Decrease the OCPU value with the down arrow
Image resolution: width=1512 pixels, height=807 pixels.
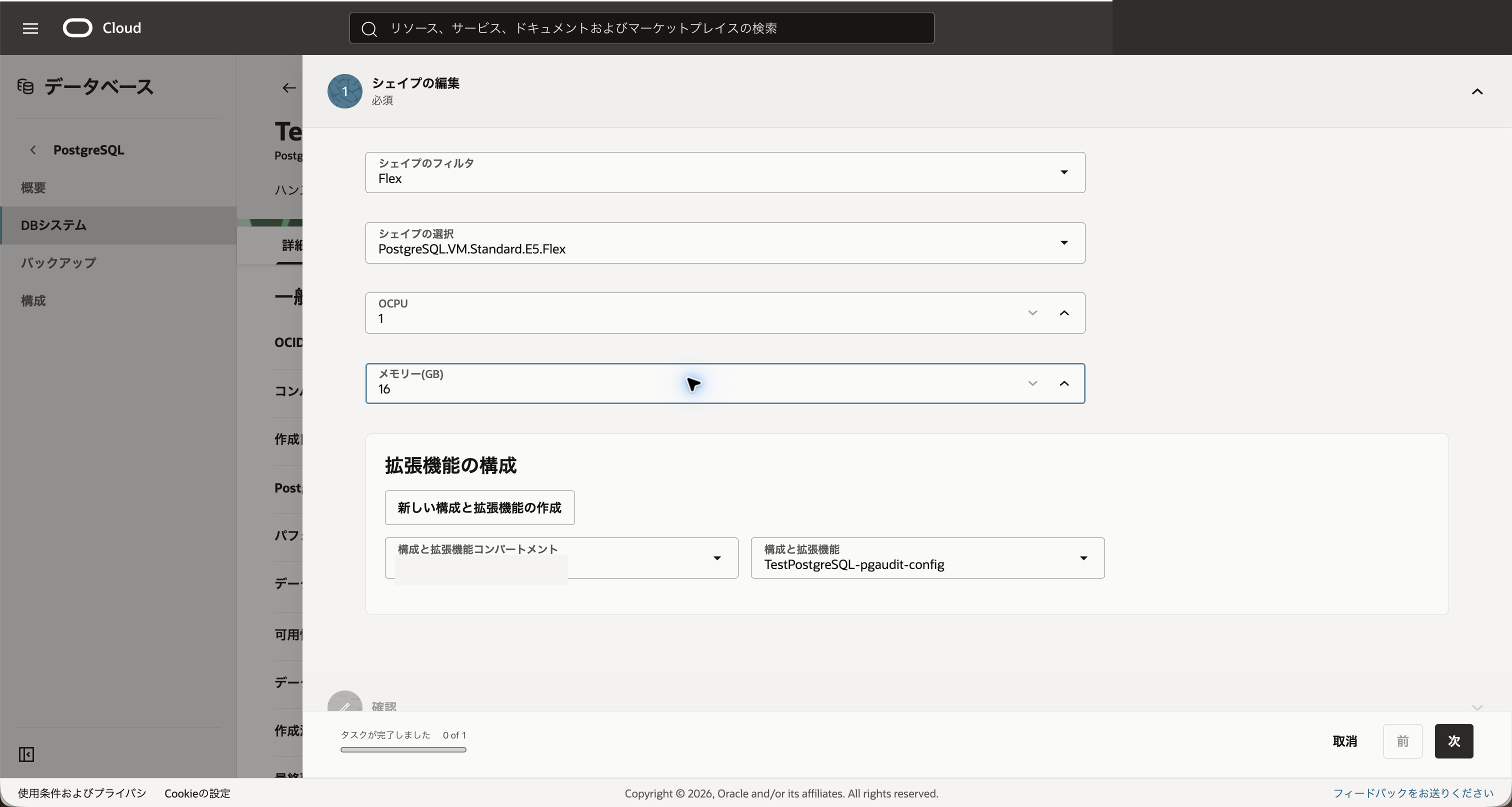[1032, 313]
